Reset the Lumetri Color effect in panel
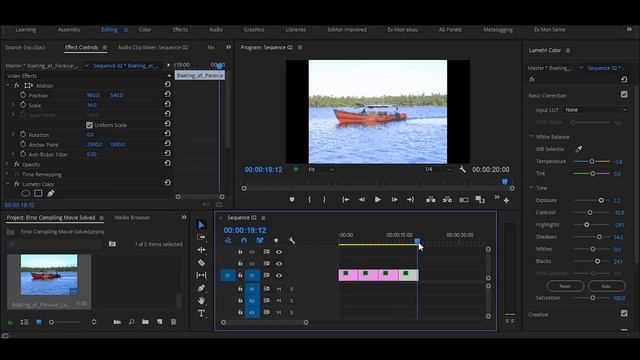The image size is (640, 360). click(624, 79)
